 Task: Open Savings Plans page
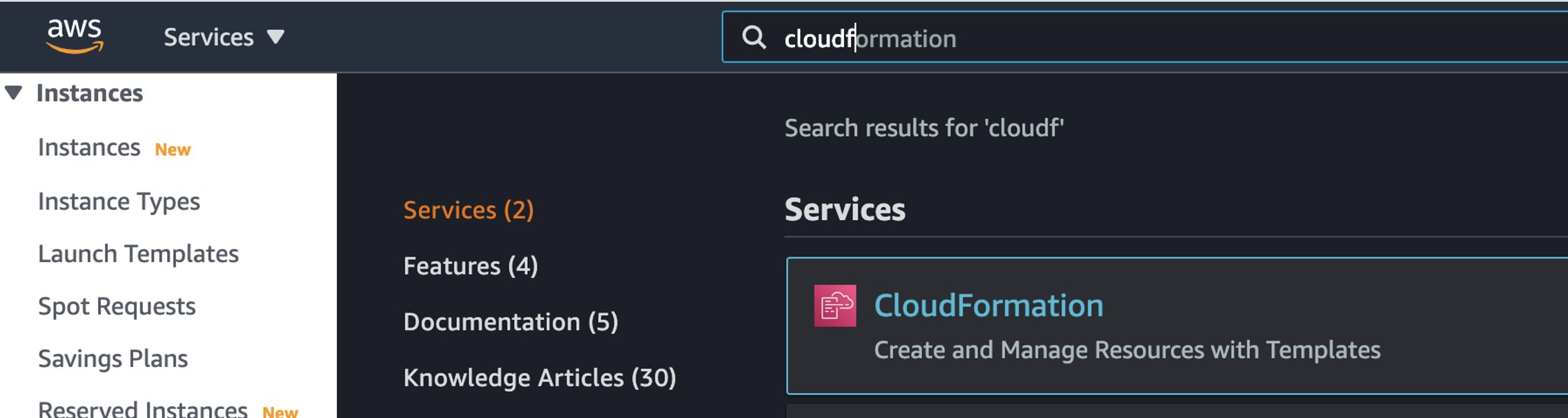pos(112,359)
